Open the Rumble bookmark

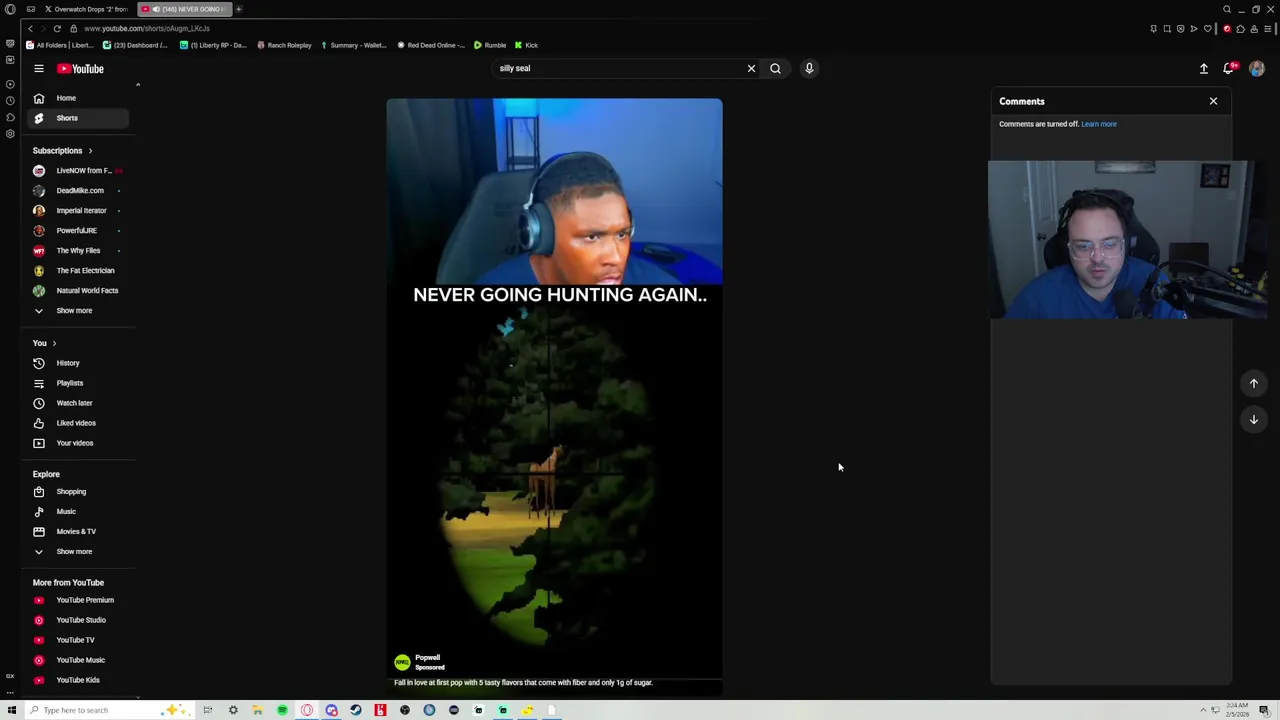pos(490,45)
